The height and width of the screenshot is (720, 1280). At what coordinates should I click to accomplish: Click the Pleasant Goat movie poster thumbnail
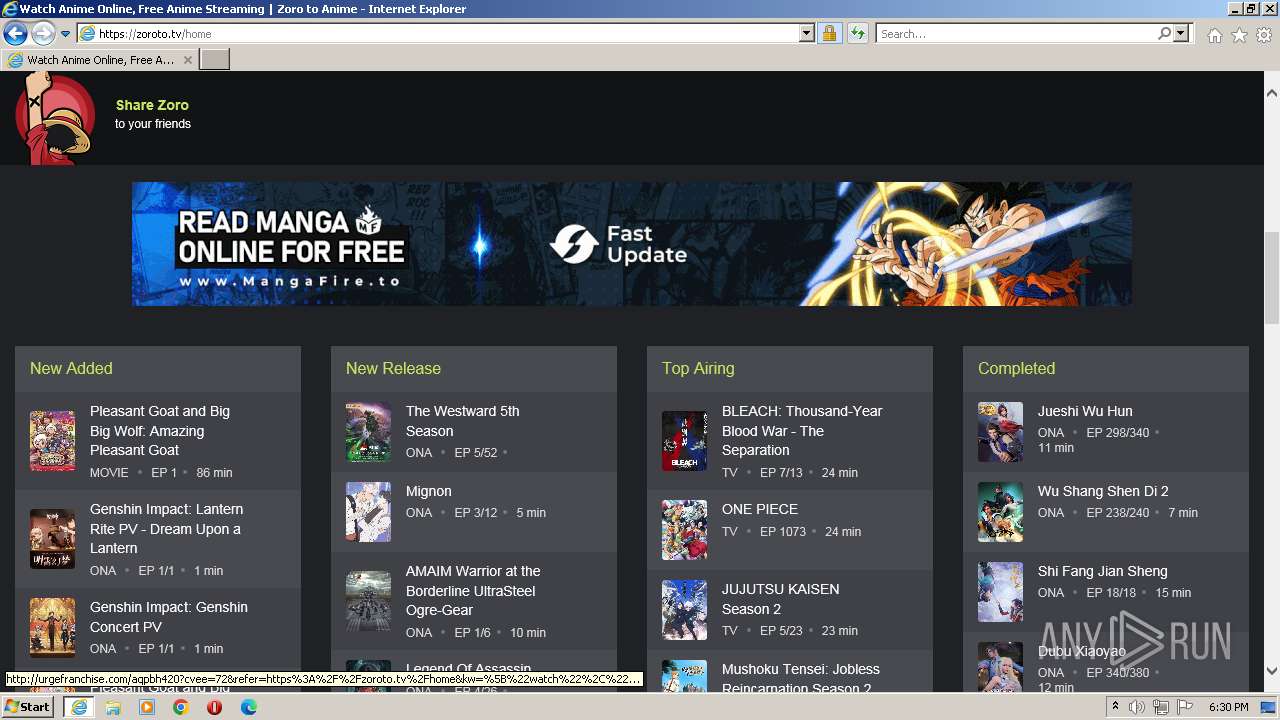point(52,441)
